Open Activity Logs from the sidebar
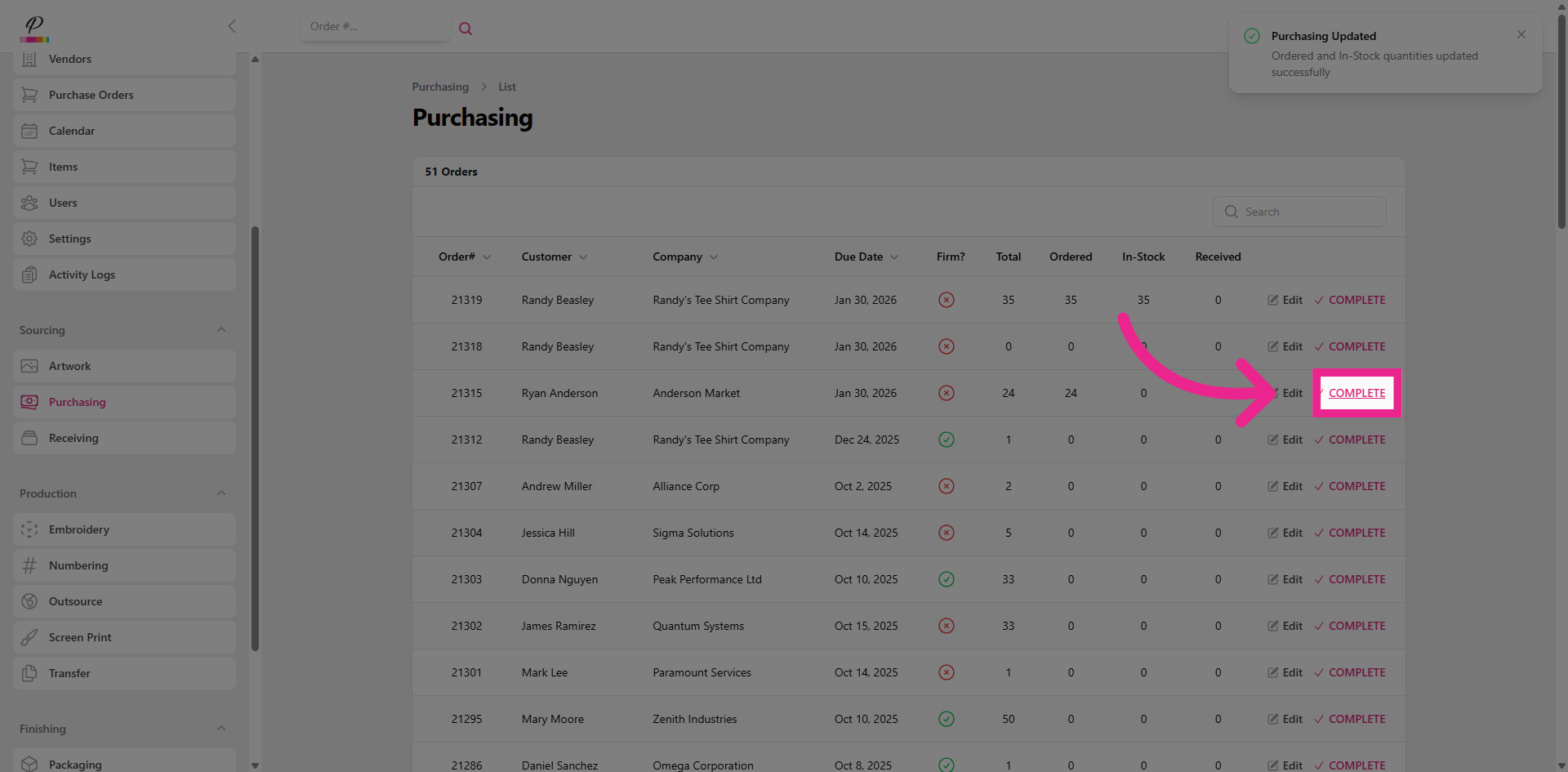The height and width of the screenshot is (772, 1568). (82, 274)
